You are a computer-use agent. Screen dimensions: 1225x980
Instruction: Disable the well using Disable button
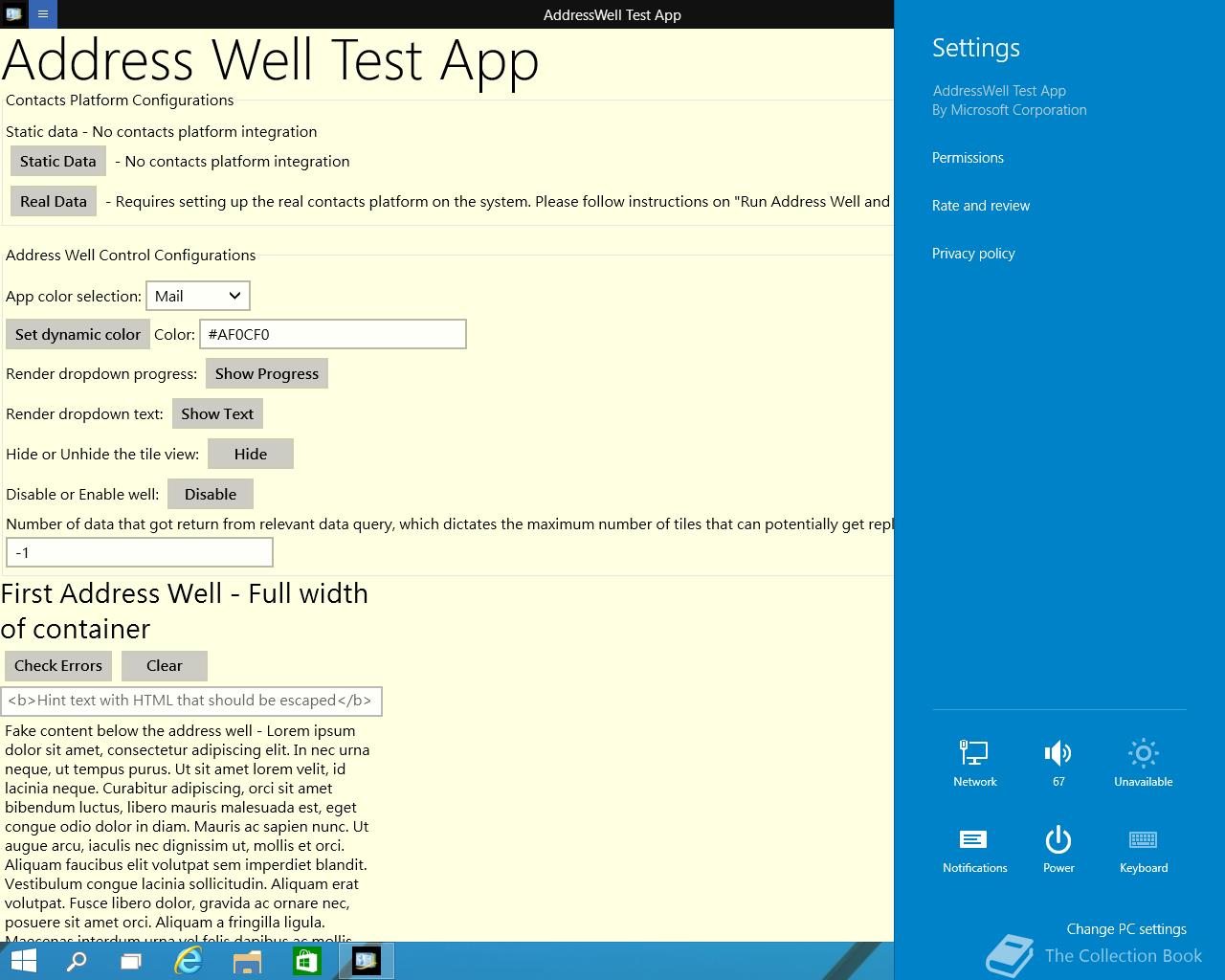[211, 494]
